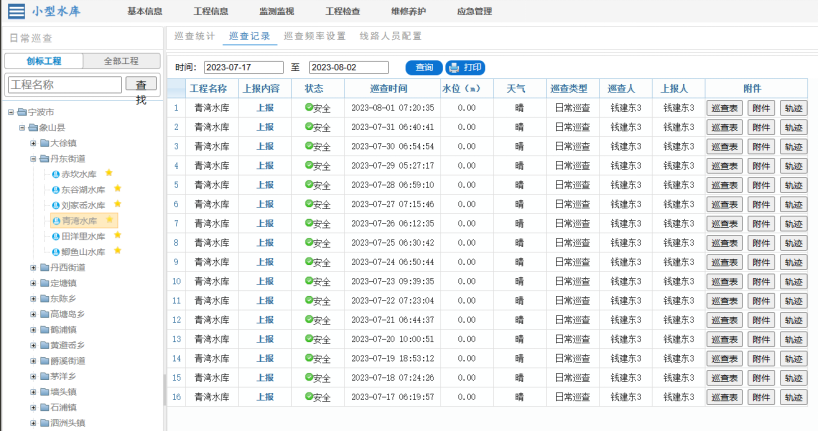Click the reservoir icon of 东谷湖水库

tap(56, 190)
